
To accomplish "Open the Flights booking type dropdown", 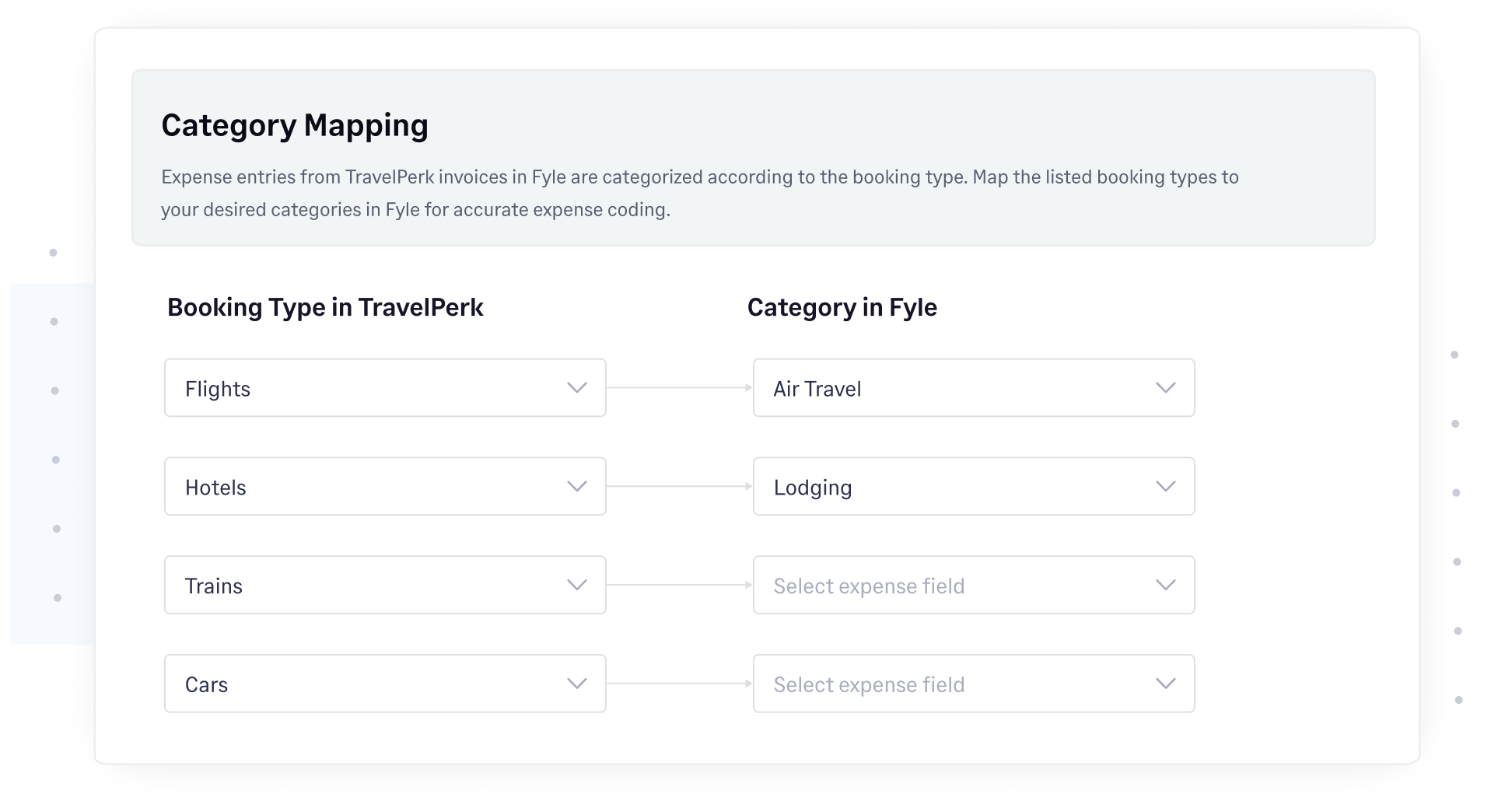I will (384, 388).
